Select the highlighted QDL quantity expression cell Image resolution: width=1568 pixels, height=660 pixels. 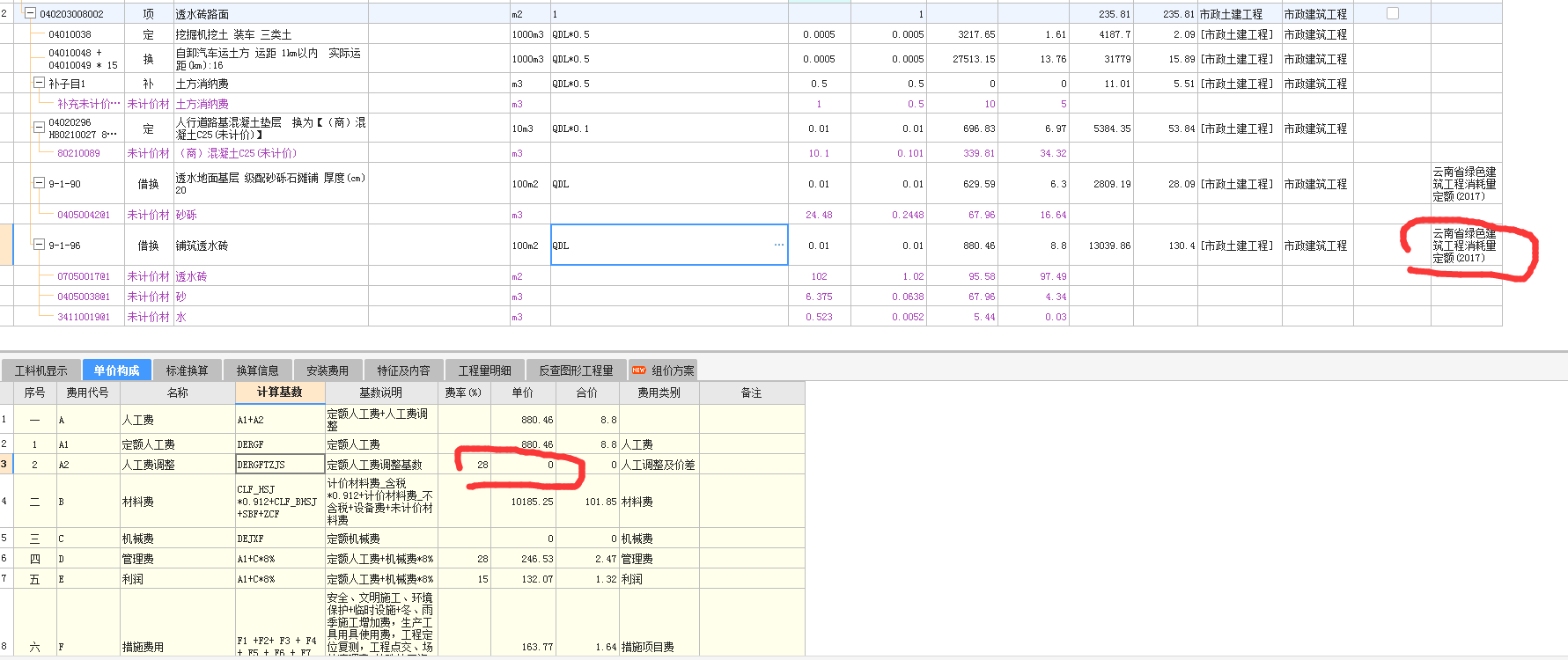click(669, 245)
